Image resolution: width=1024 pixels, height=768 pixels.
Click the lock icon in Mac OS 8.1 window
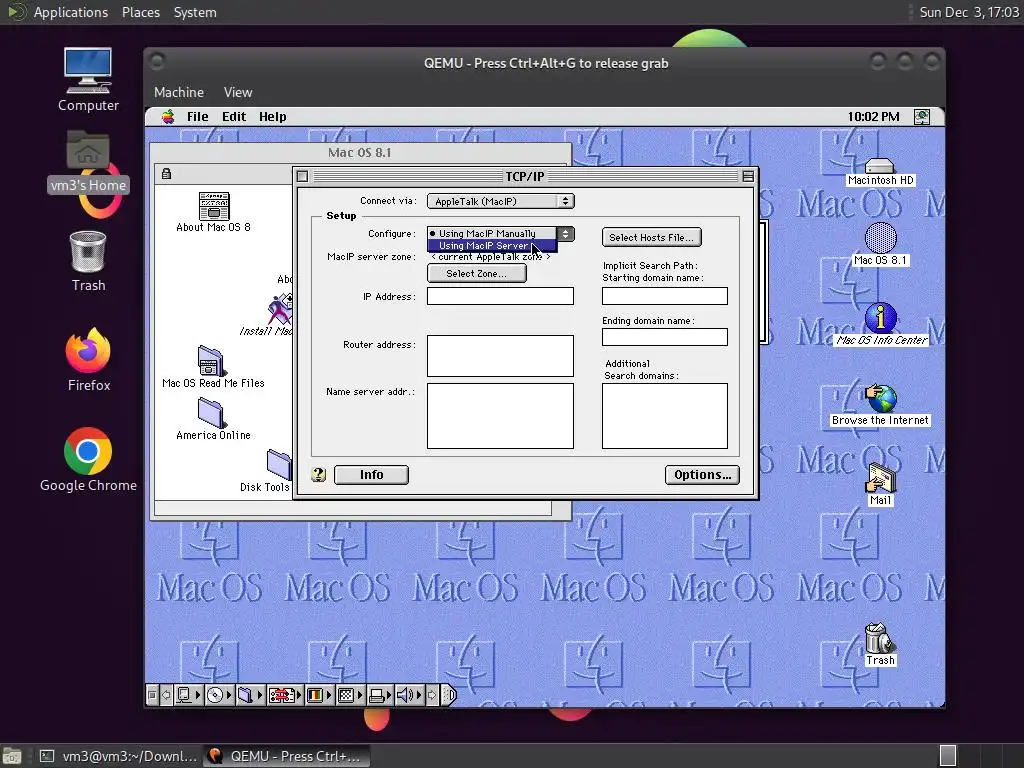coord(167,174)
